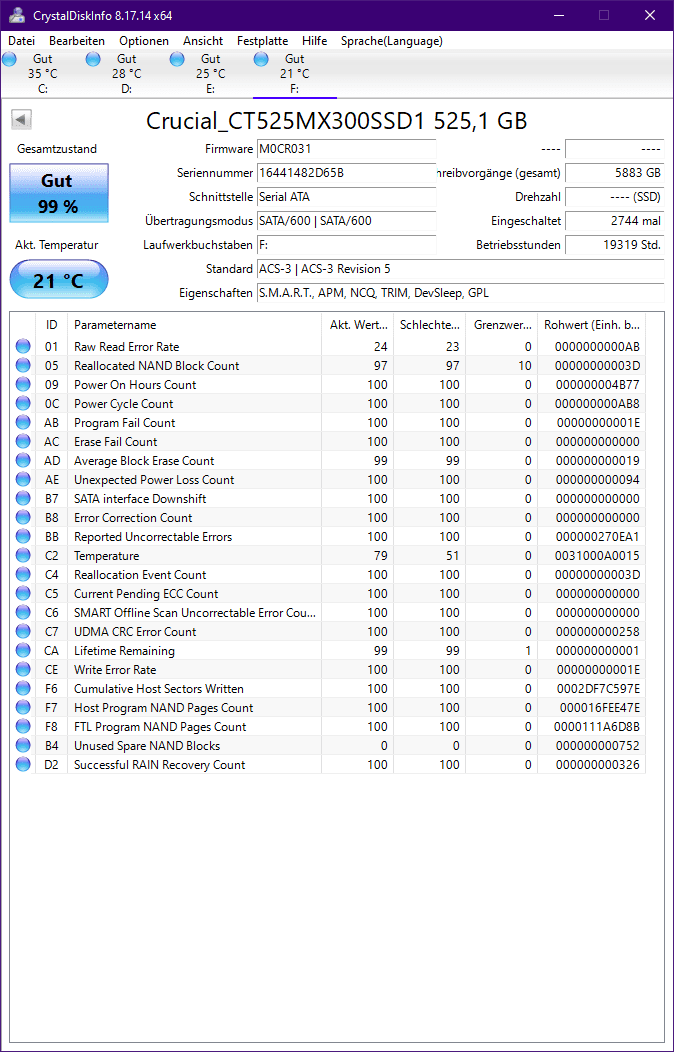The image size is (674, 1052).
Task: Click the Gut 99 % health status box
Action: tap(58, 194)
